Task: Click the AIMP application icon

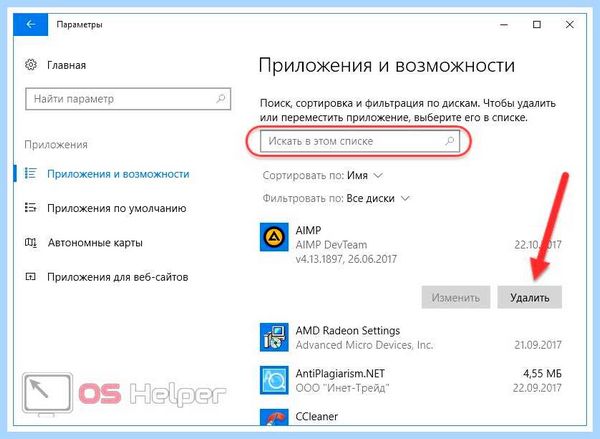Action: pos(274,237)
